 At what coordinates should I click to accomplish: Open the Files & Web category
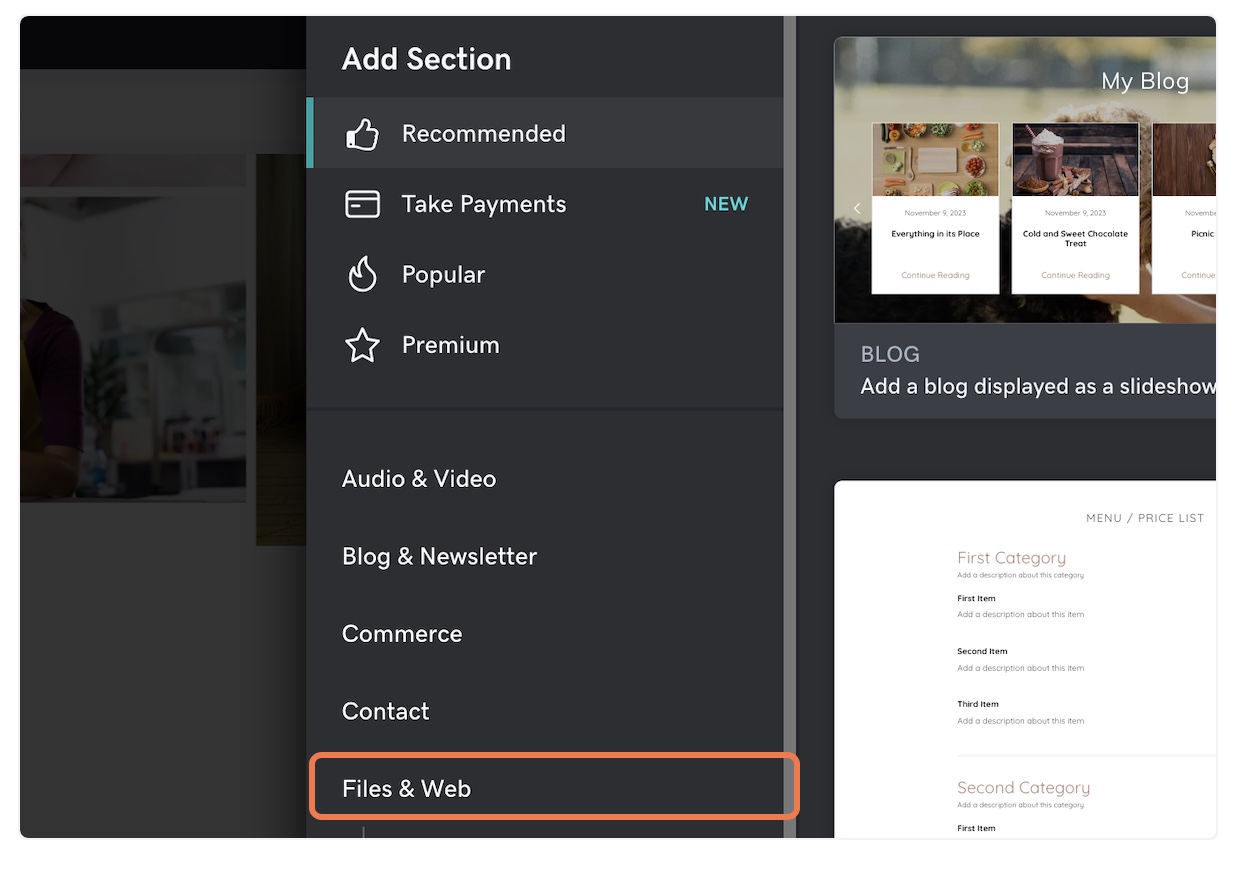point(406,789)
